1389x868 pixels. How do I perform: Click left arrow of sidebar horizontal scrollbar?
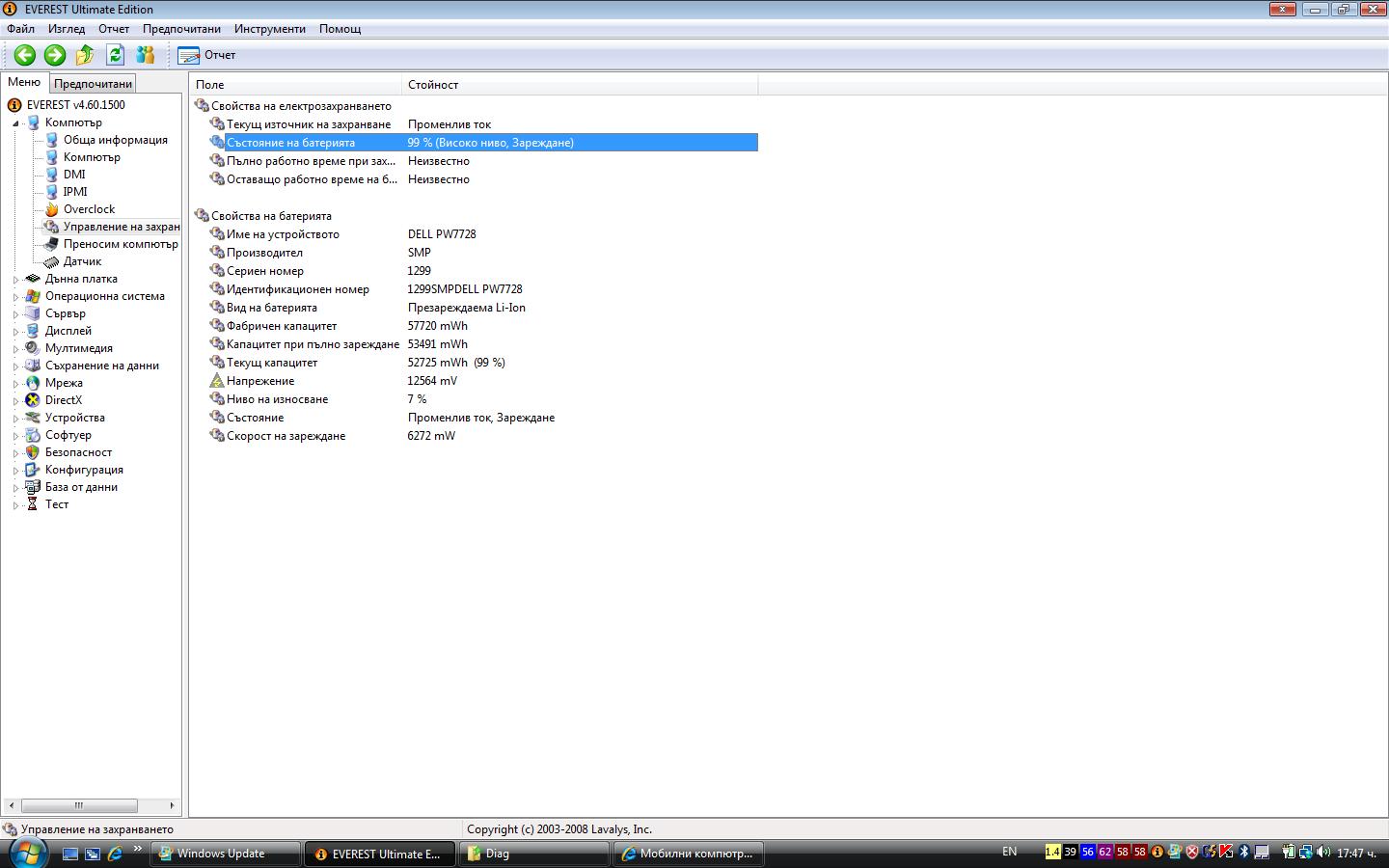(x=11, y=805)
